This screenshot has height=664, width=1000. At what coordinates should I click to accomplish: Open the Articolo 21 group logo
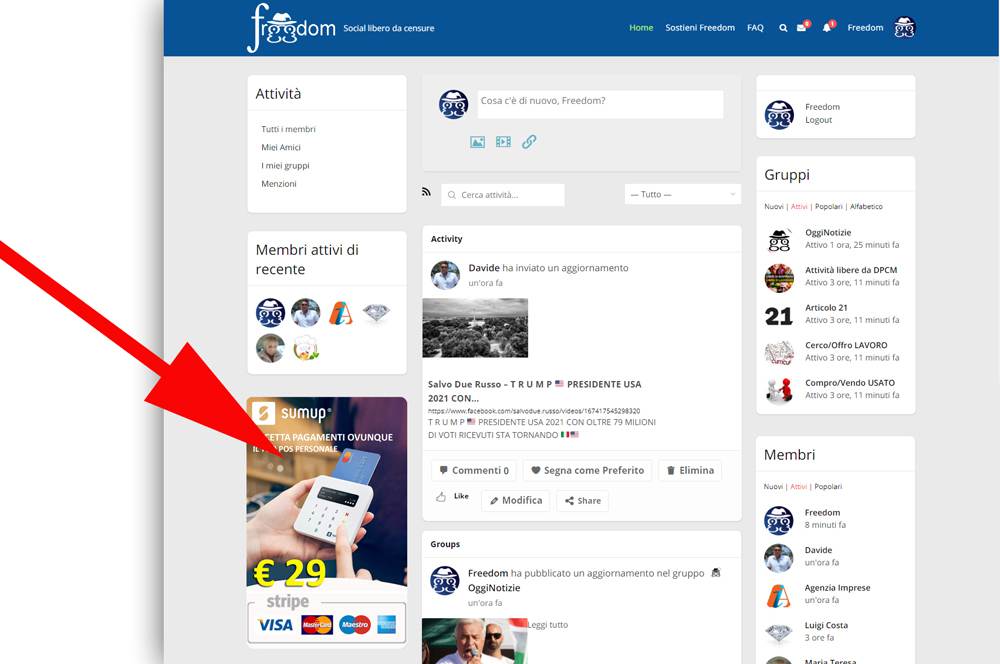pos(779,316)
